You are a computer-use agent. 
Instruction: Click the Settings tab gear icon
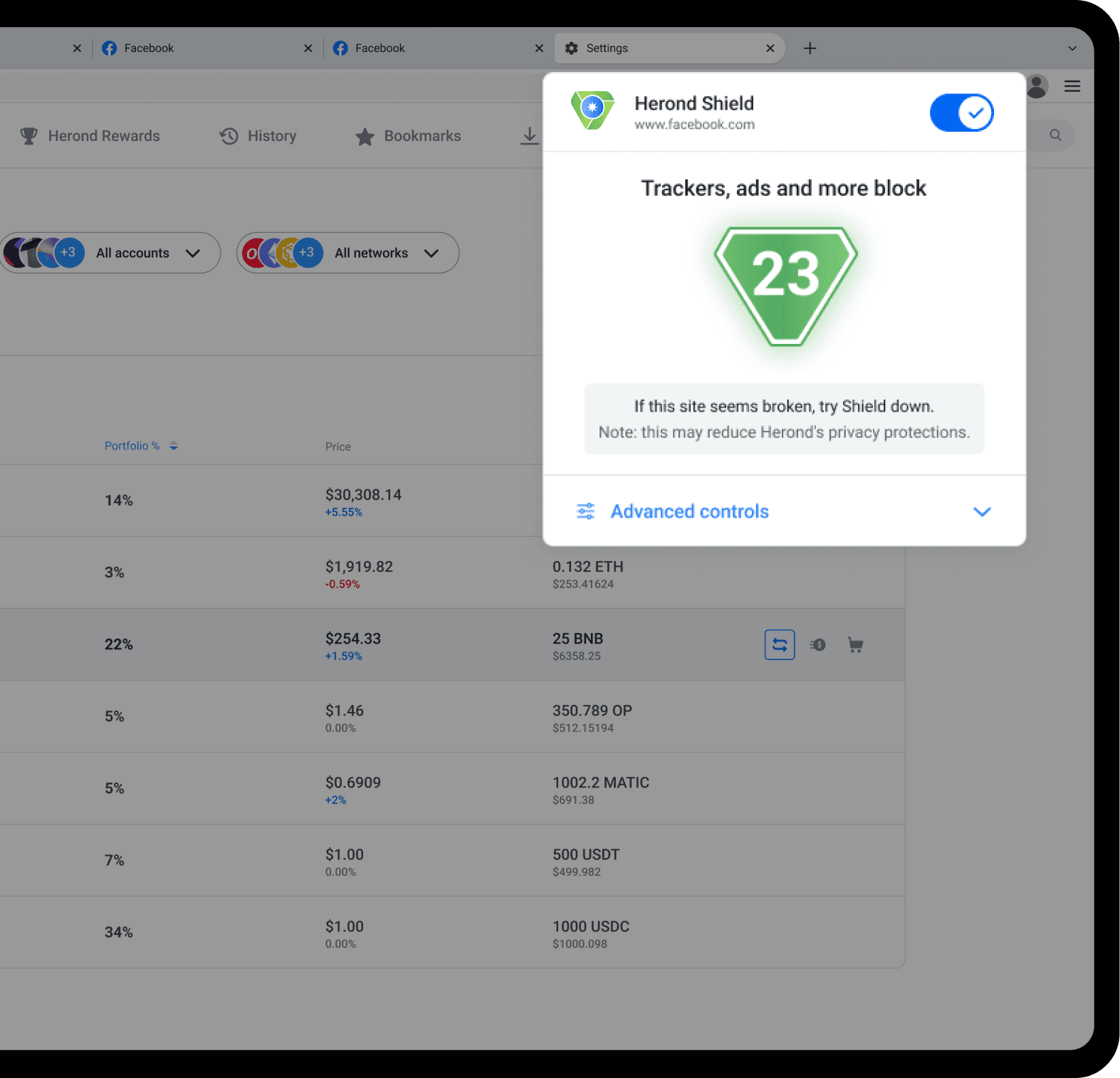(x=571, y=48)
